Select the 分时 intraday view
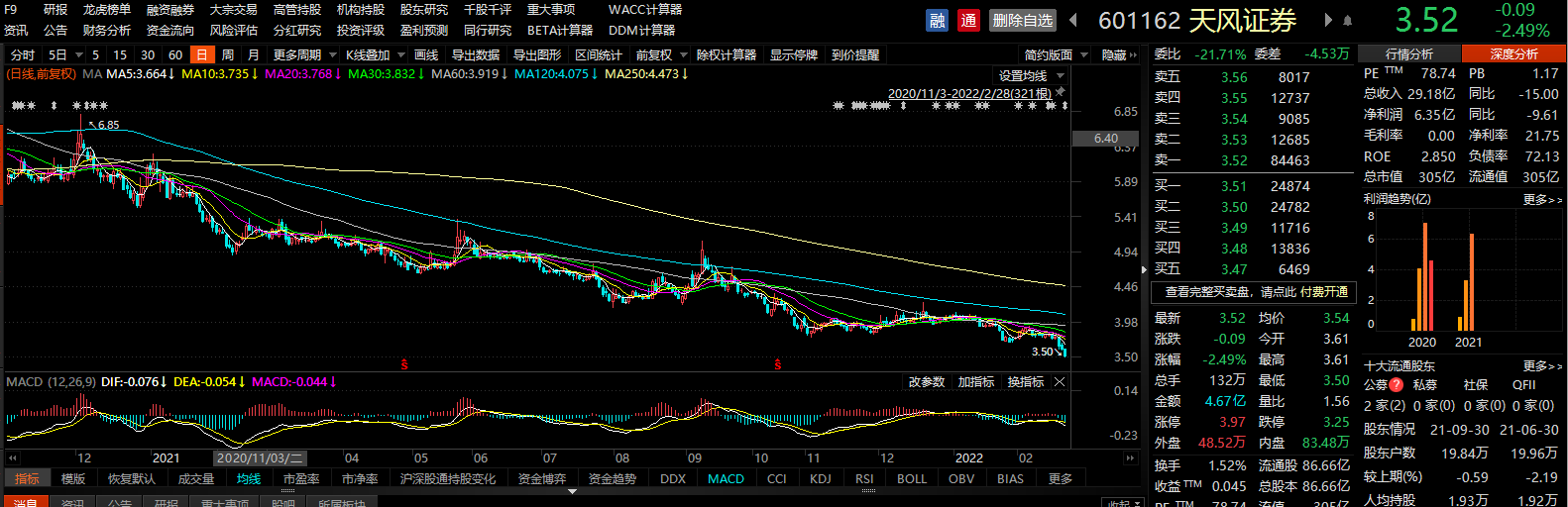Image resolution: width=1568 pixels, height=507 pixels. coord(23,55)
